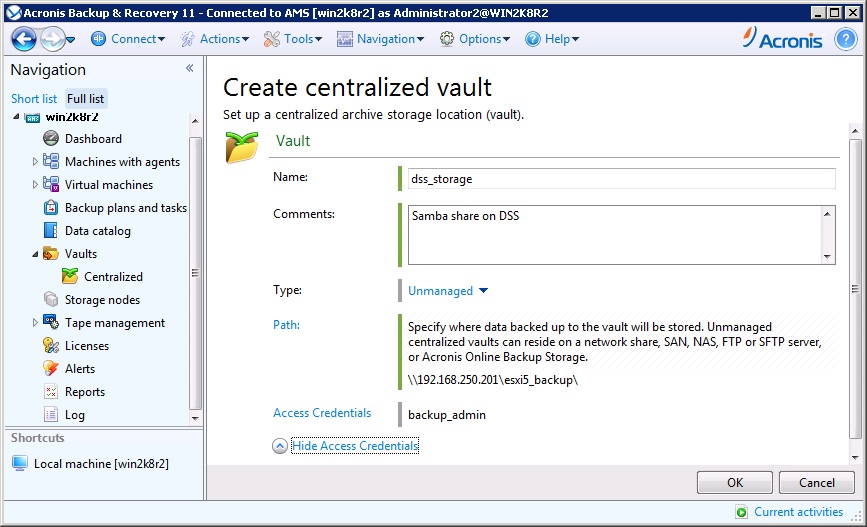Open the navigation history dropdown arrow
This screenshot has height=527, width=867.
click(70, 40)
